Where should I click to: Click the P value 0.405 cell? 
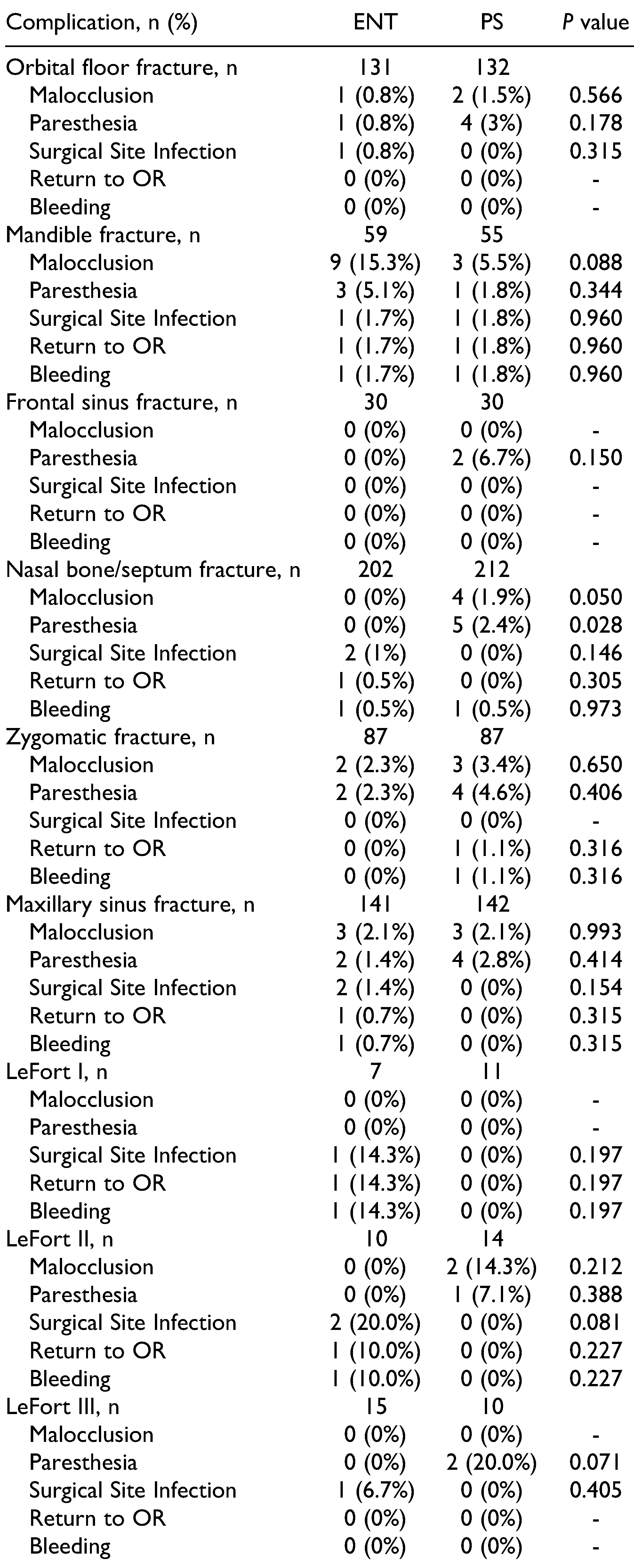point(595,1490)
